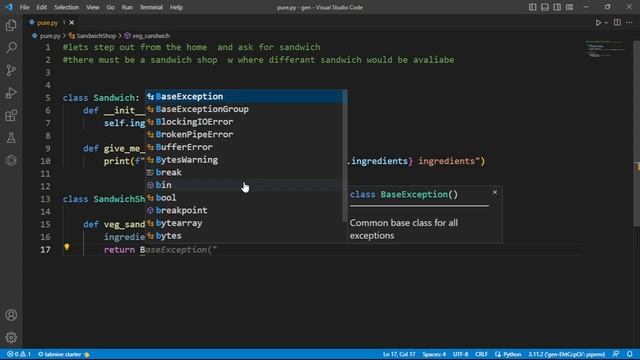Open Customize Layout icon
Viewport: 640px width, 360px height.
(x=569, y=7)
